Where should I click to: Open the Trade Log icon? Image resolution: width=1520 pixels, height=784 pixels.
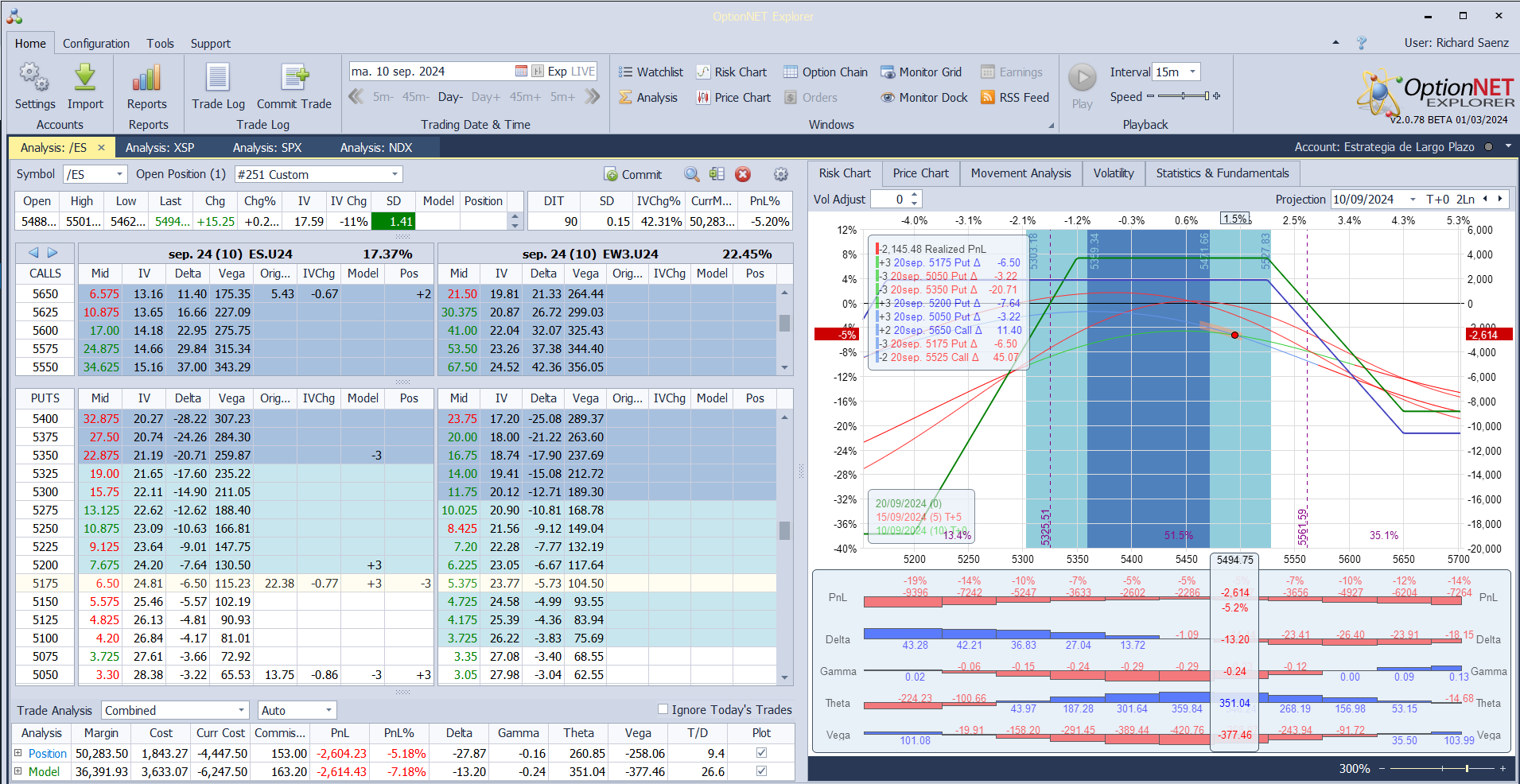click(218, 78)
